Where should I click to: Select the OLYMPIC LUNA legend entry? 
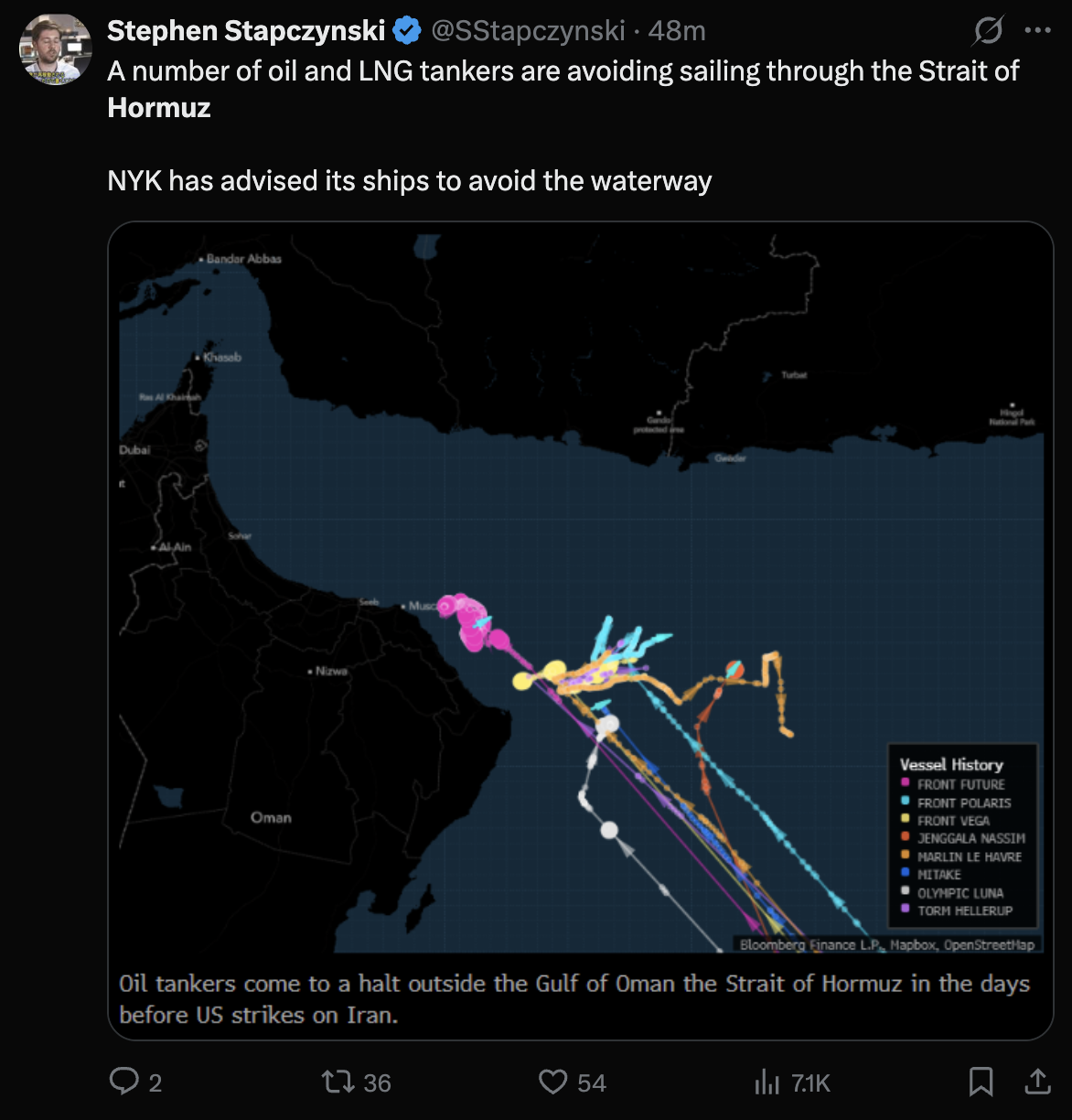[x=960, y=892]
